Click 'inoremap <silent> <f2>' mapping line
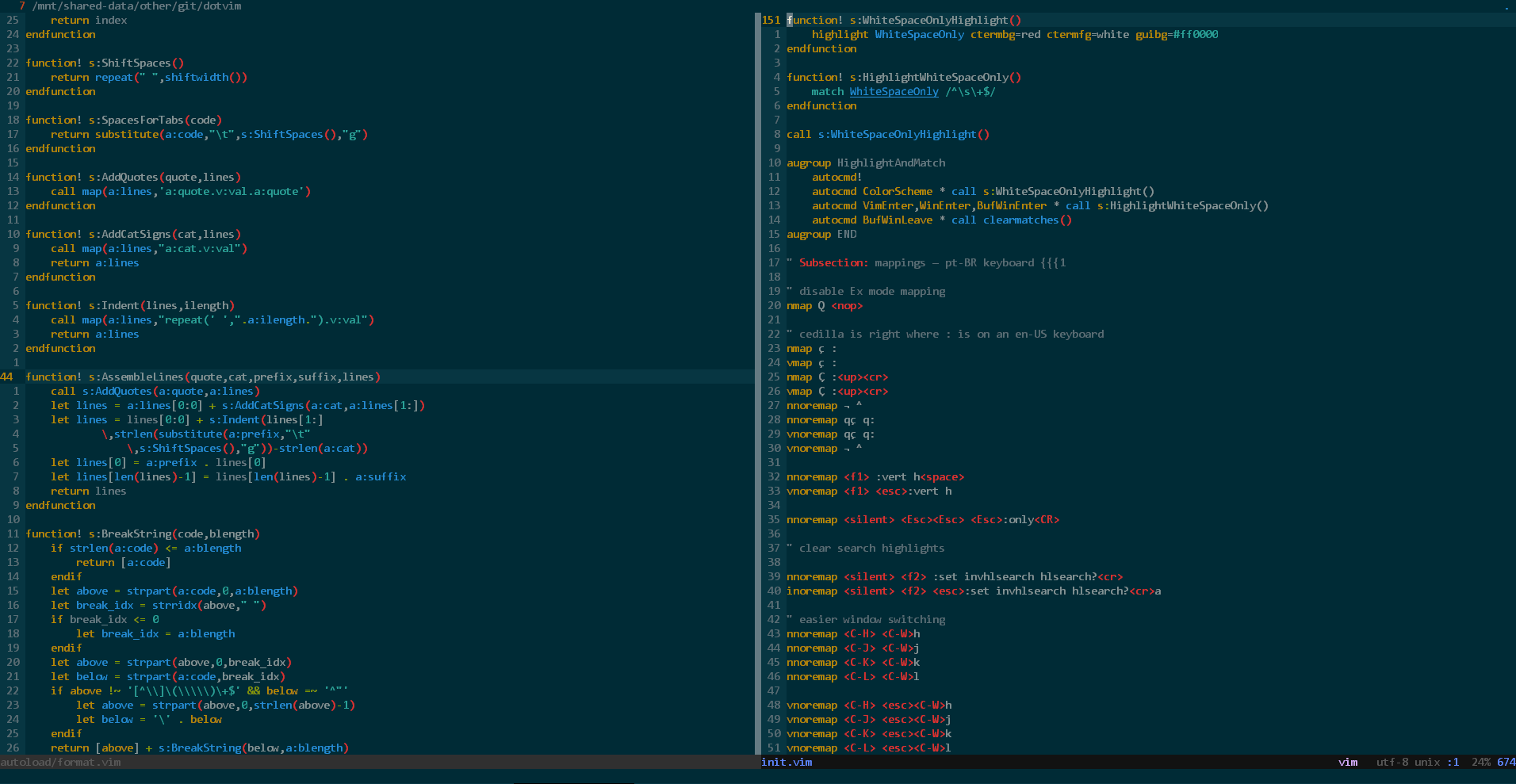 click(974, 591)
